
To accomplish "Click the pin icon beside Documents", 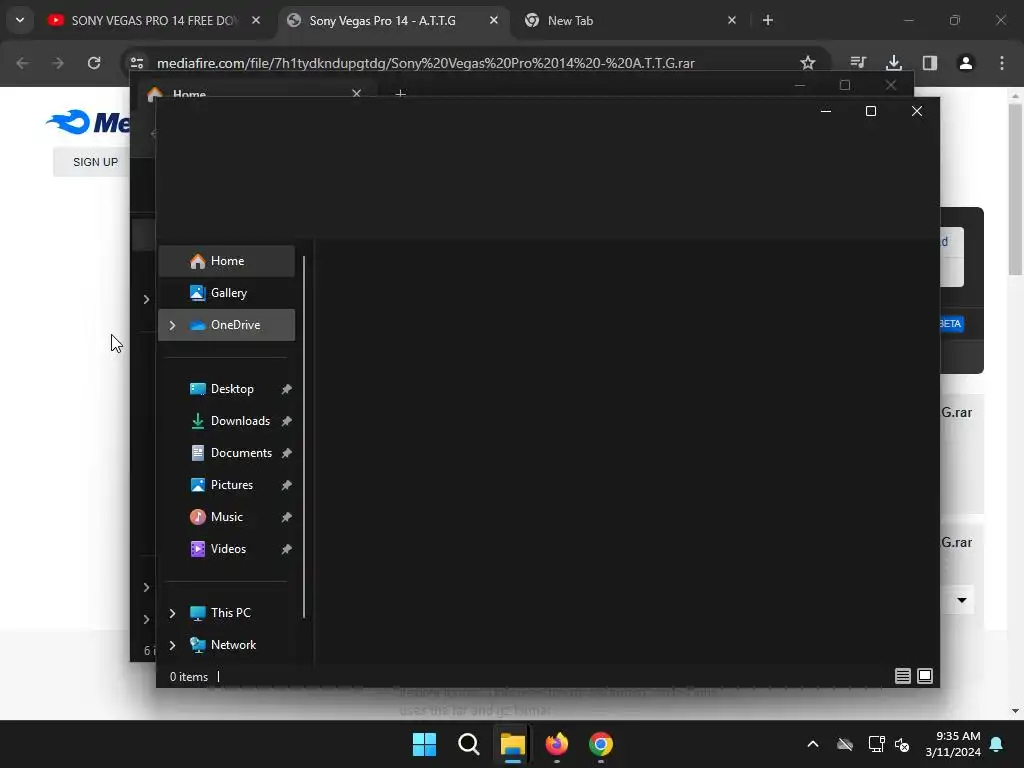I will pos(286,453).
